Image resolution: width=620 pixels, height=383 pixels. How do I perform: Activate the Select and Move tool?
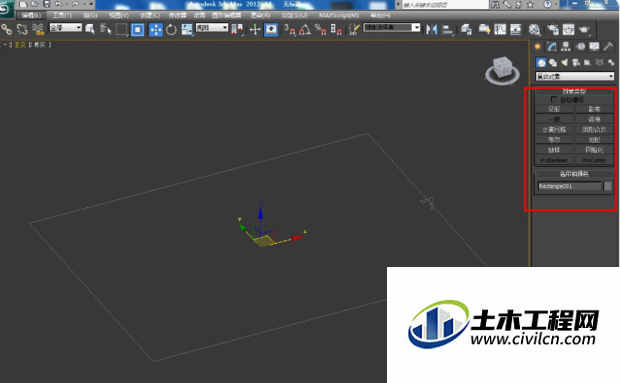click(156, 30)
